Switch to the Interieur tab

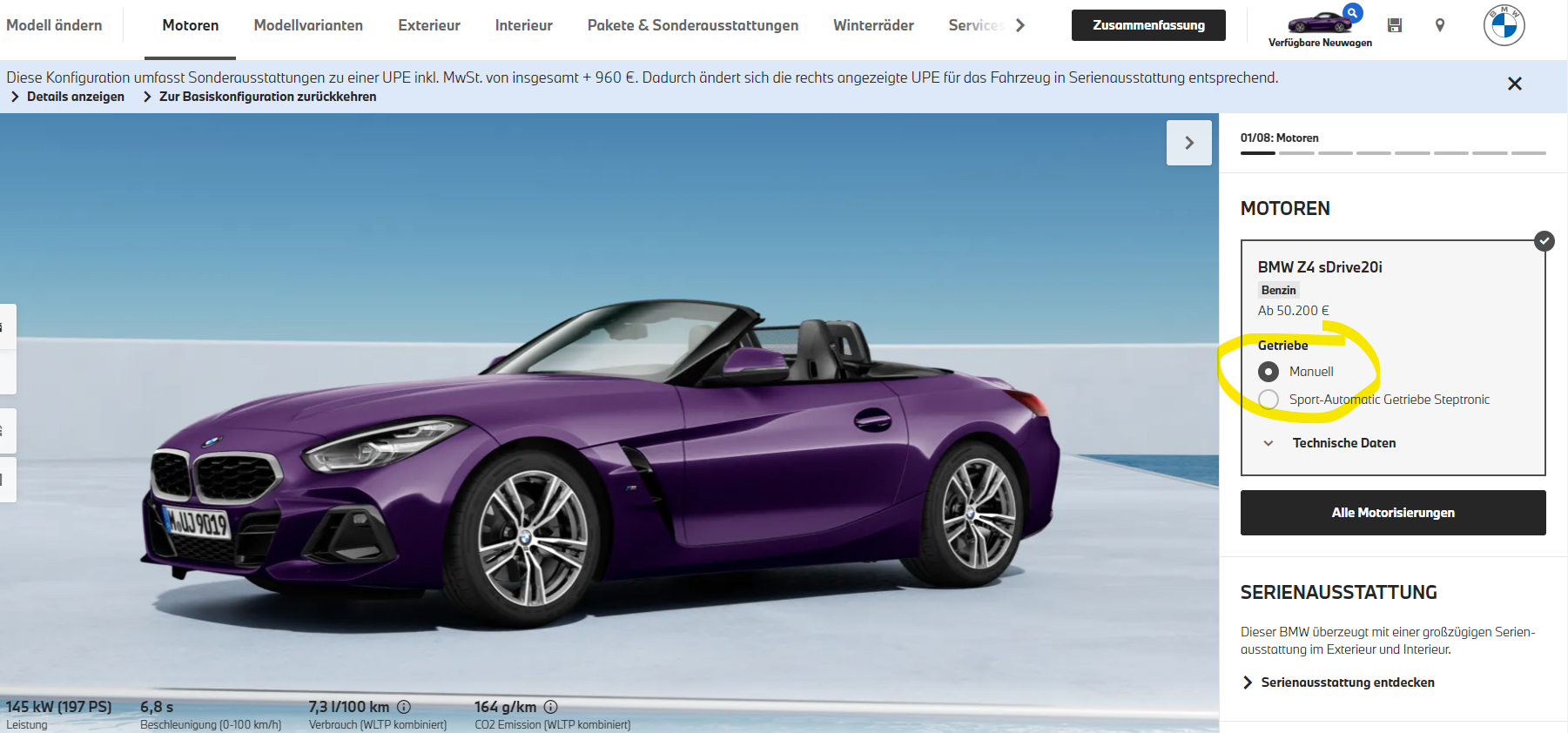[524, 25]
